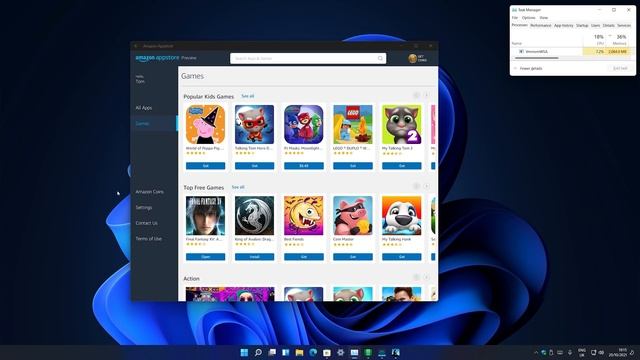Click previous arrow of Popular Kids Games carousel
The width and height of the screenshot is (640, 360).
pyautogui.click(x=416, y=96)
